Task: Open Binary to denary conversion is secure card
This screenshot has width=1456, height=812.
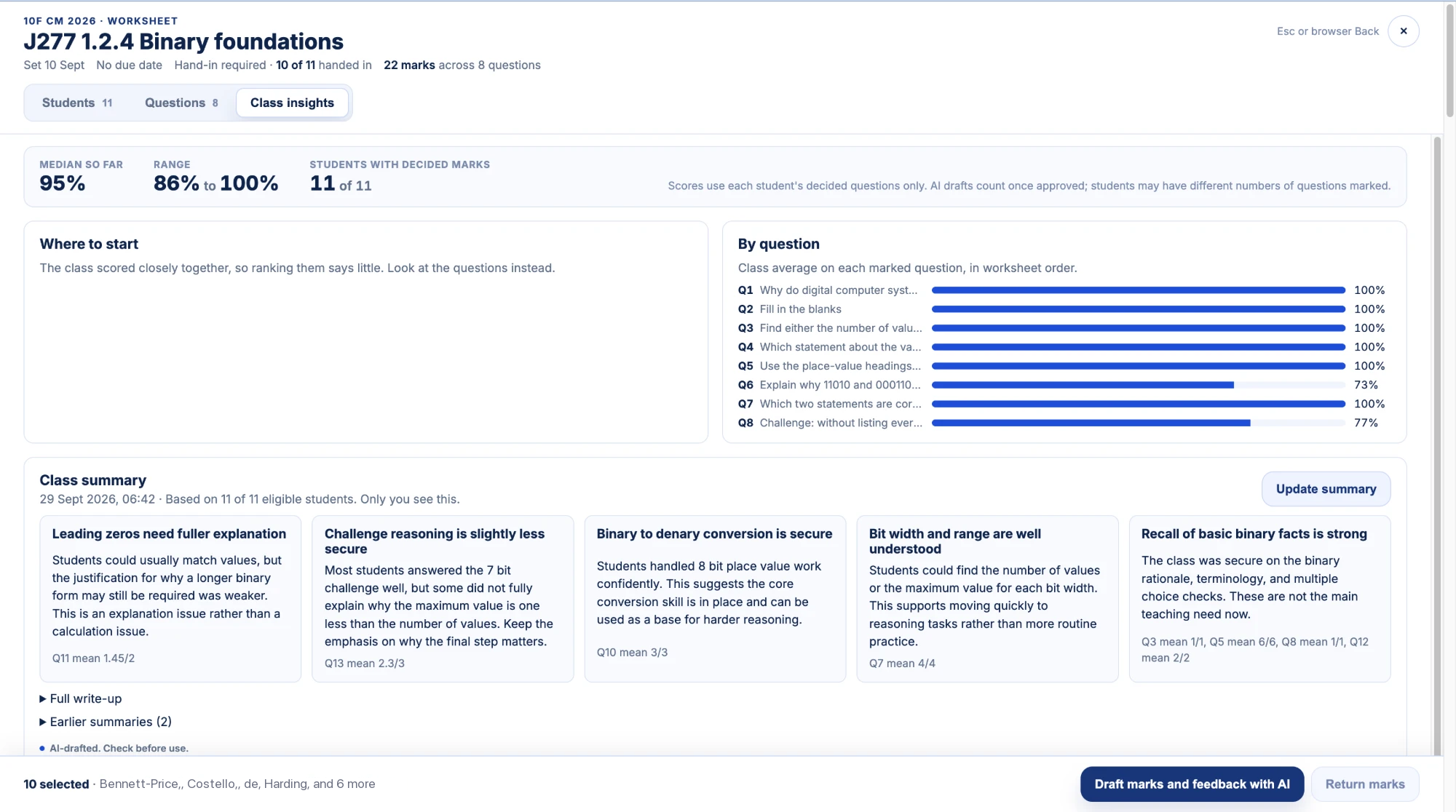Action: click(x=714, y=598)
